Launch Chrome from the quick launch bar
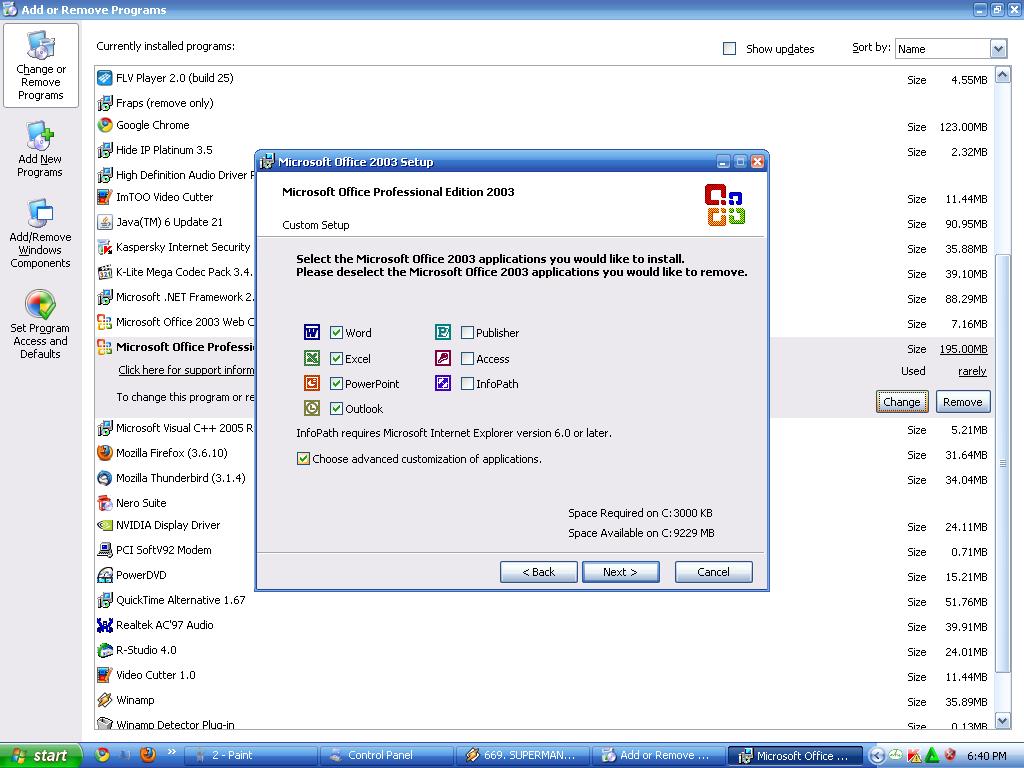 point(102,755)
